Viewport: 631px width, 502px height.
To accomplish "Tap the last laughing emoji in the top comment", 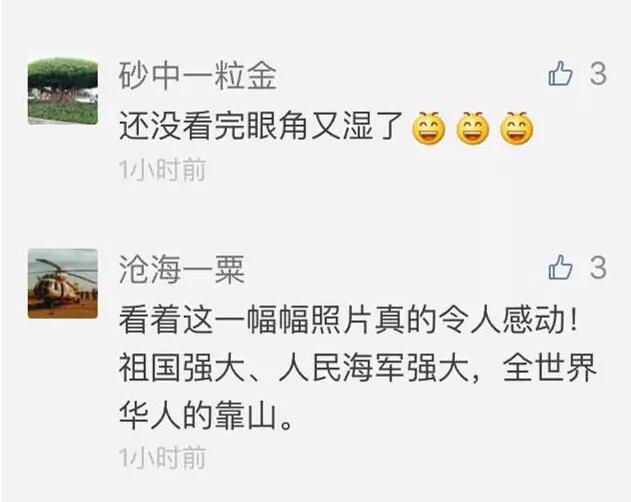I will [517, 128].
